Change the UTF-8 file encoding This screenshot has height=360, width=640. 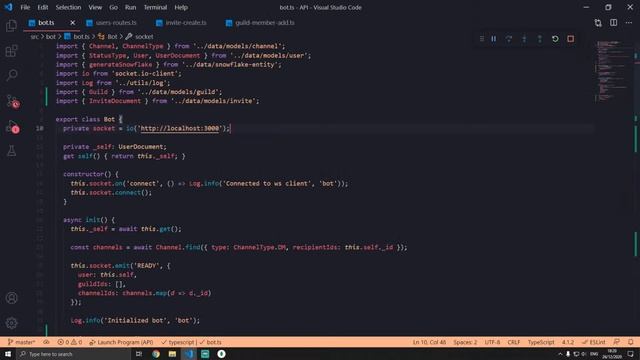point(492,342)
